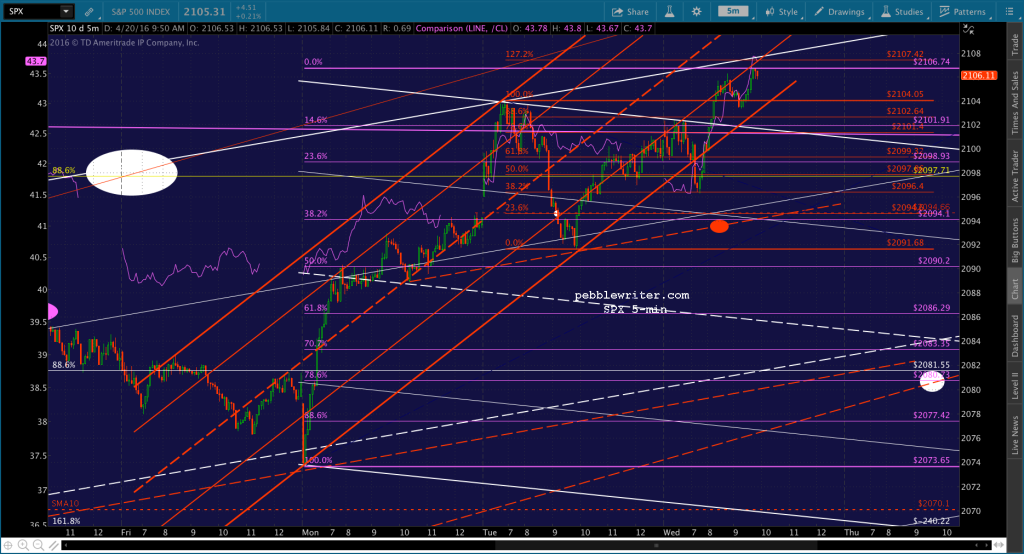Click the zoom out magnifier icon
The height and width of the screenshot is (554, 1024).
(x=38, y=545)
